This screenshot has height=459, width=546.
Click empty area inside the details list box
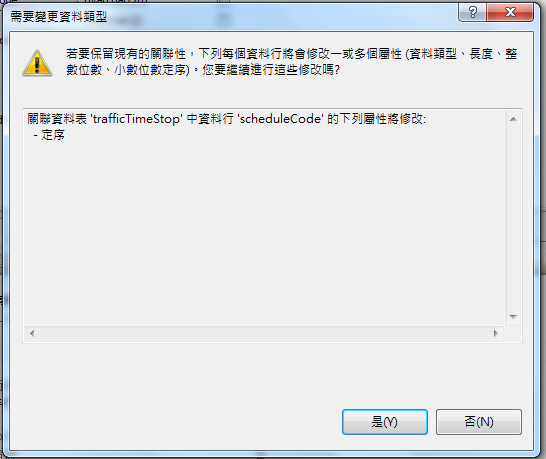pyautogui.click(x=264, y=230)
